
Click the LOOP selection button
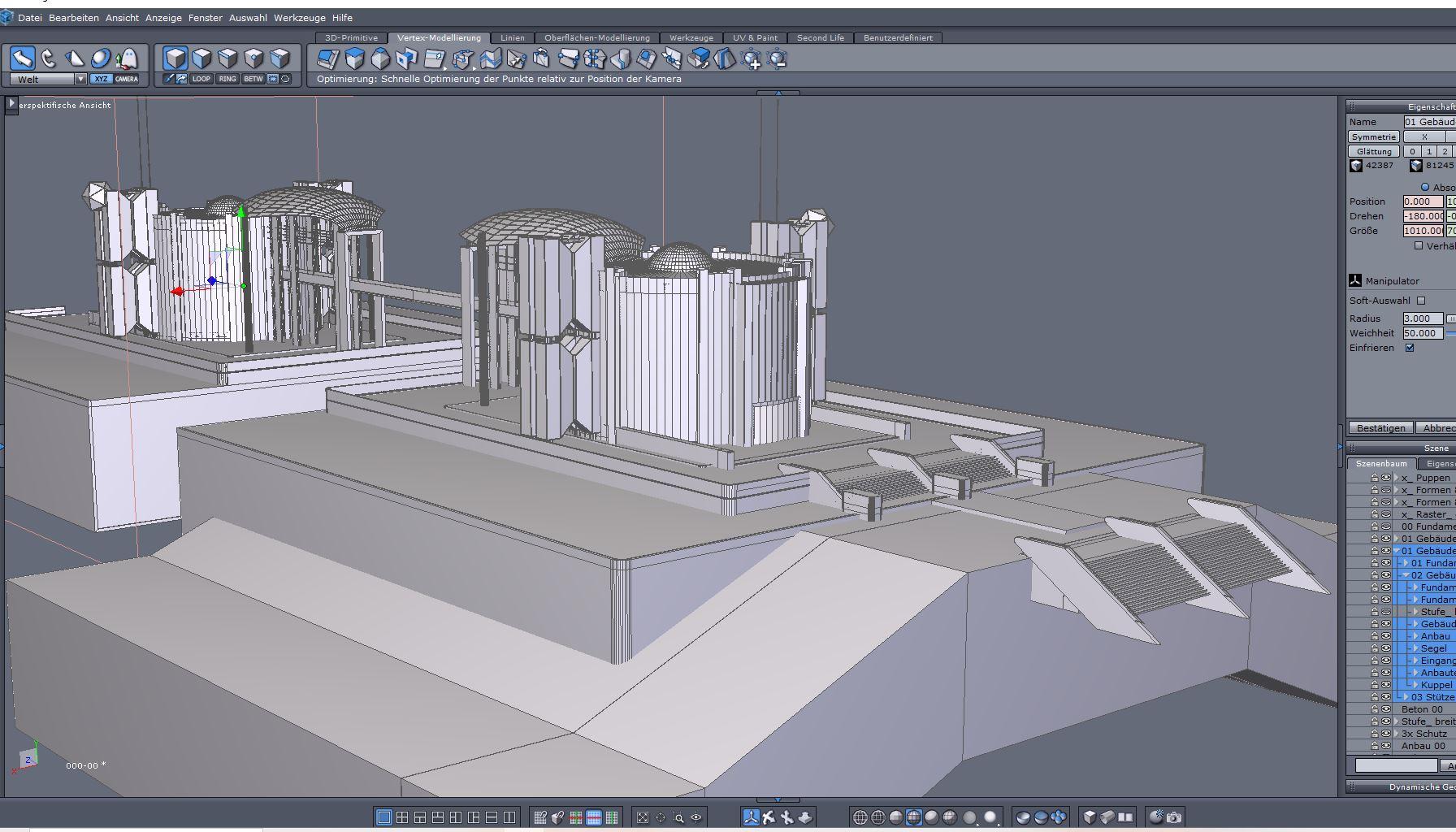[201, 79]
